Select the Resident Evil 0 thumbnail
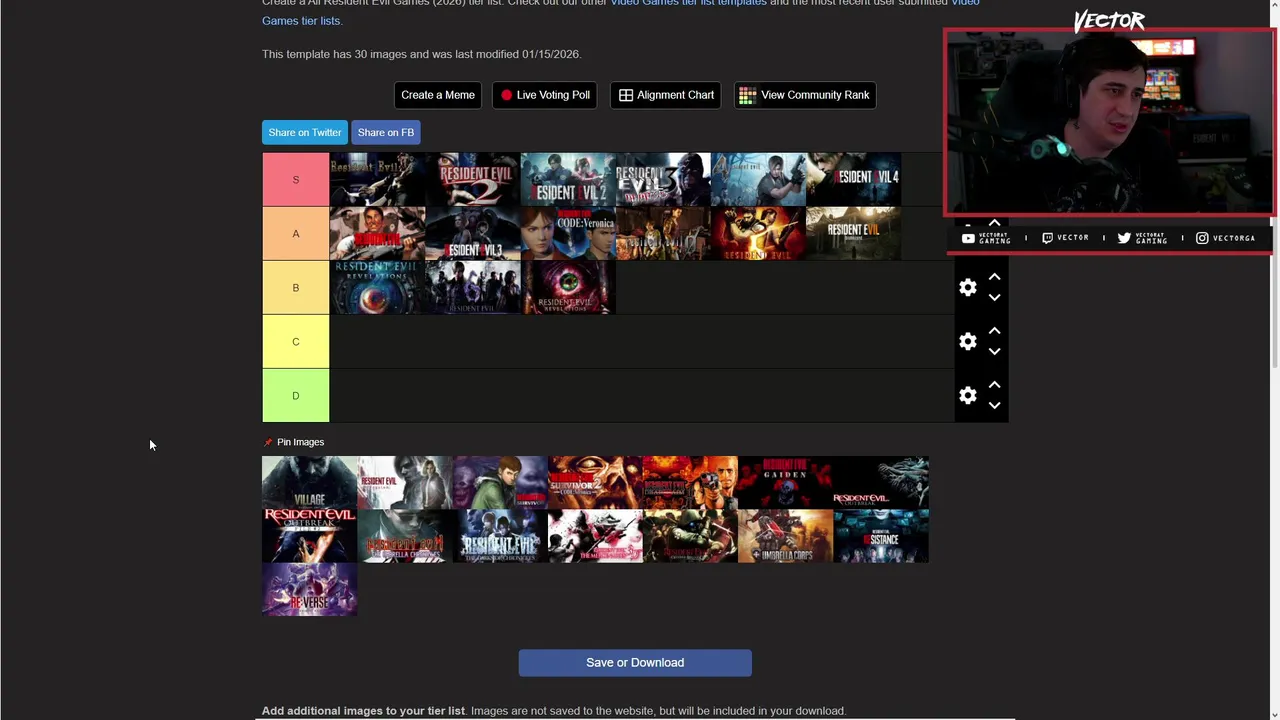Screen dimensions: 1280x720 pyautogui.click(x=663, y=233)
